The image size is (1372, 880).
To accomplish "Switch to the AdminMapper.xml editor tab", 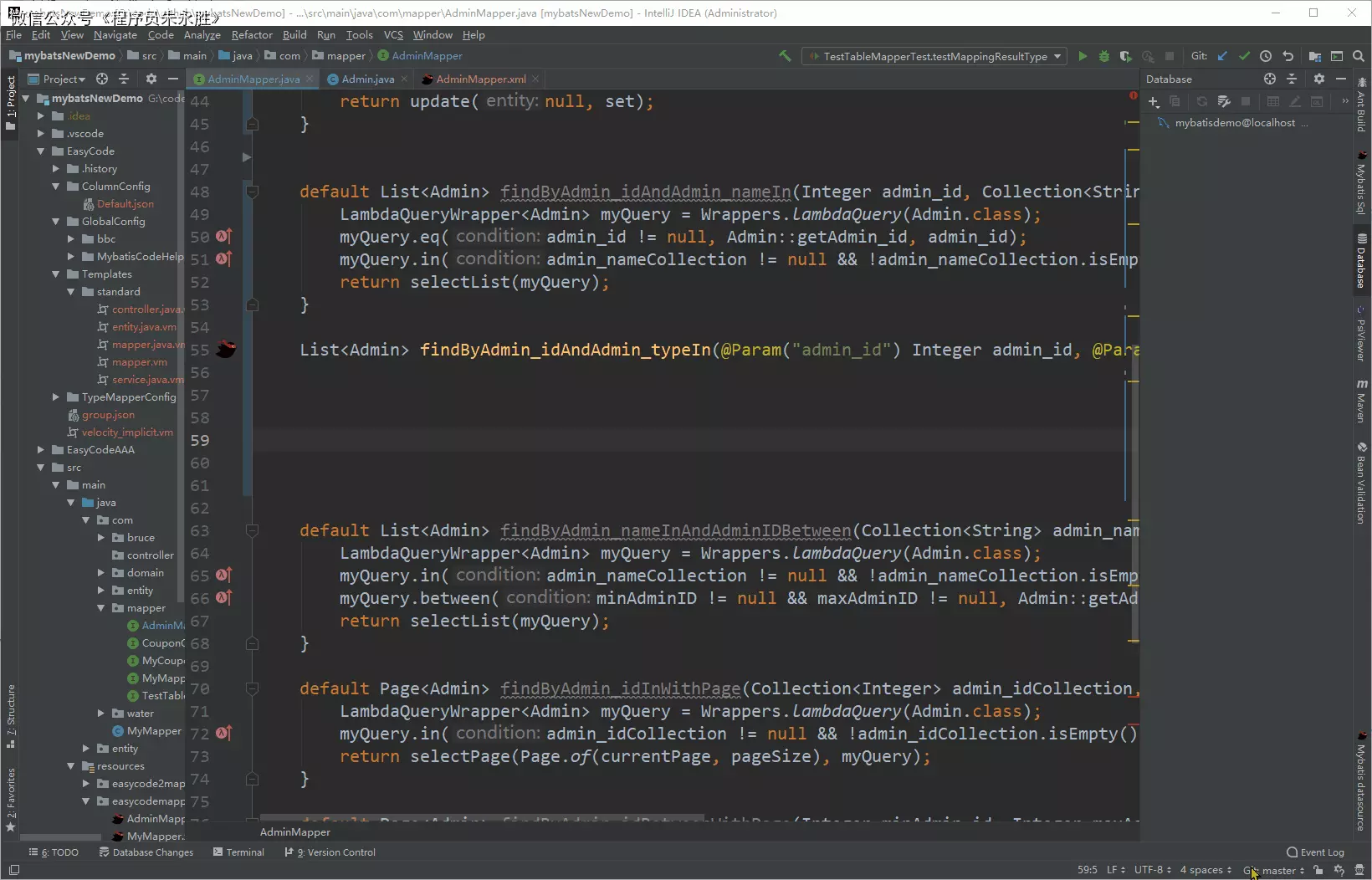I will point(480,79).
